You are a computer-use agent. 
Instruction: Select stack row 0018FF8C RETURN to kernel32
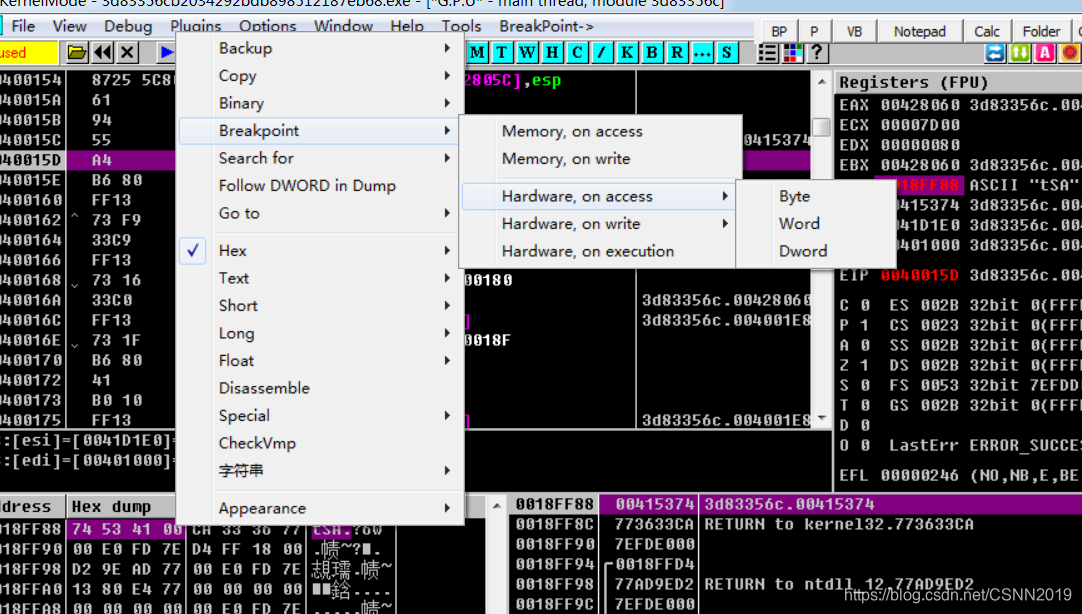click(796, 524)
